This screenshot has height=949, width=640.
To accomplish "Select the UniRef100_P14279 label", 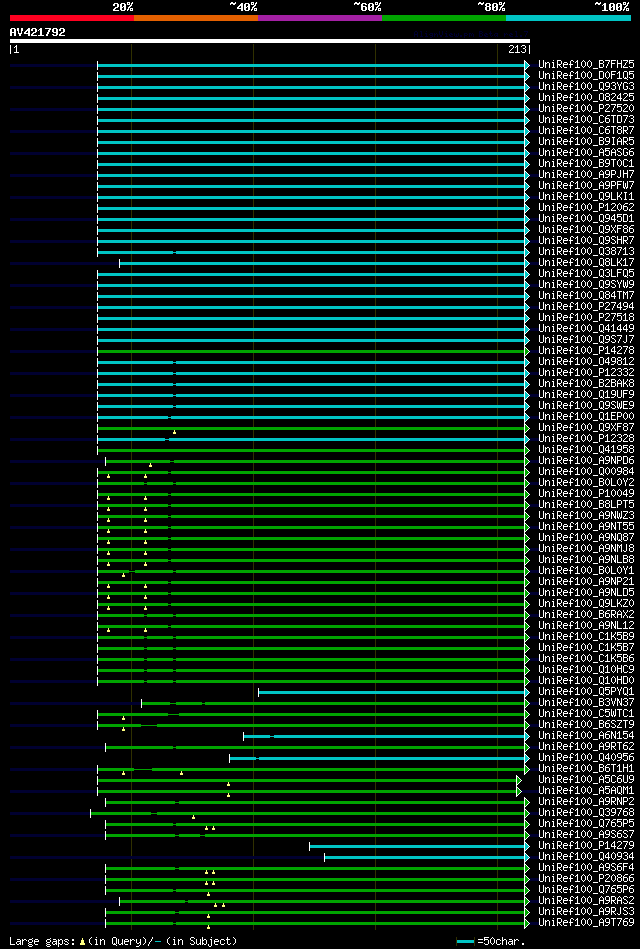I will [x=586, y=845].
